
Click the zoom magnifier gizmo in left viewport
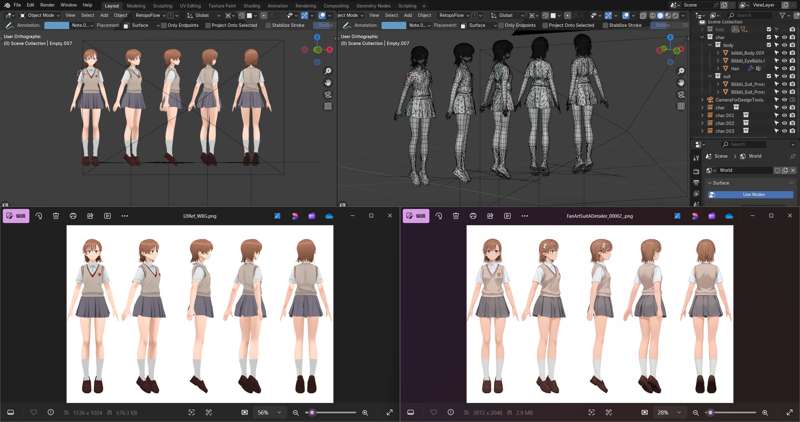[328, 71]
